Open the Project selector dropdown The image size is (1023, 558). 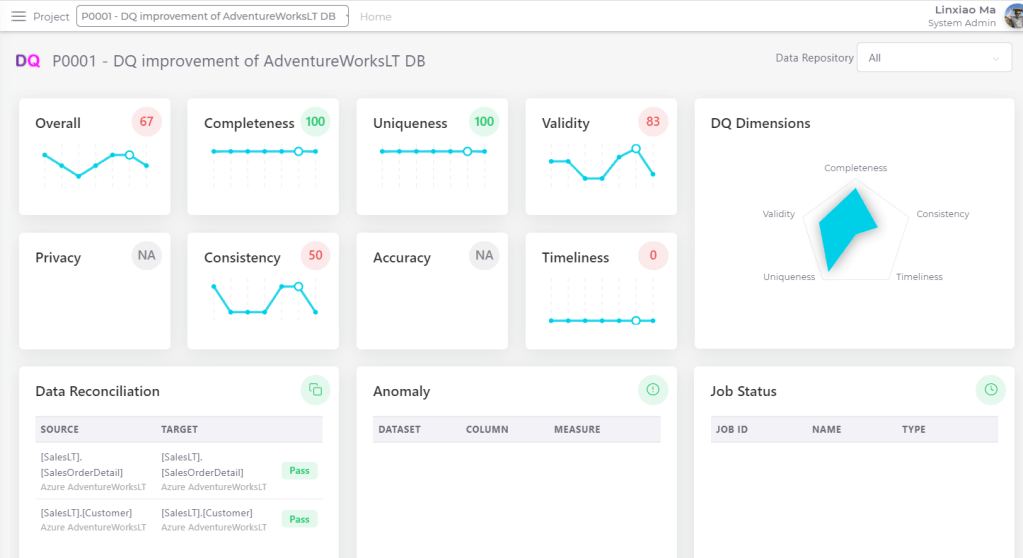coord(213,17)
